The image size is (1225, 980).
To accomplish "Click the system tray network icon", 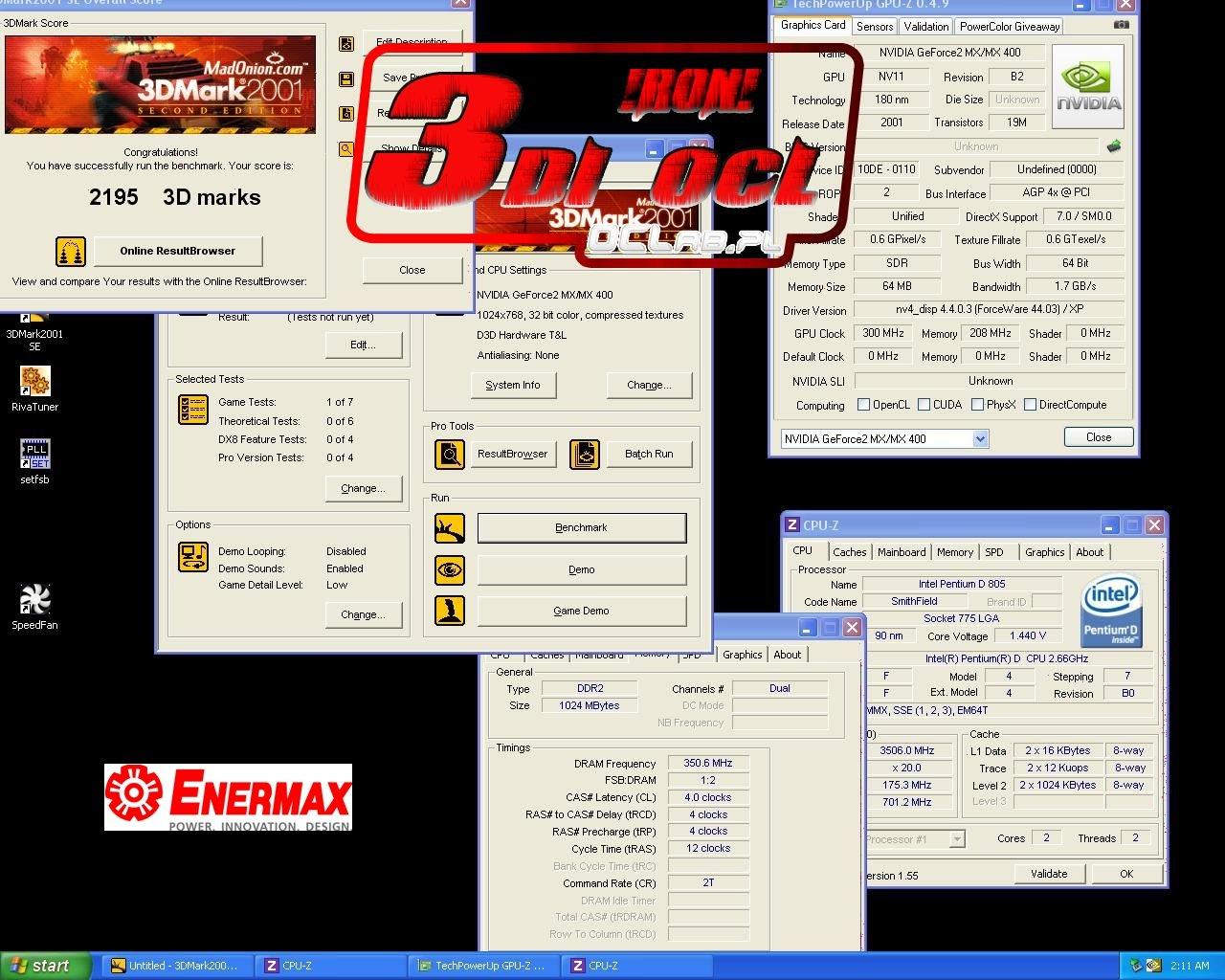I will click(1136, 966).
